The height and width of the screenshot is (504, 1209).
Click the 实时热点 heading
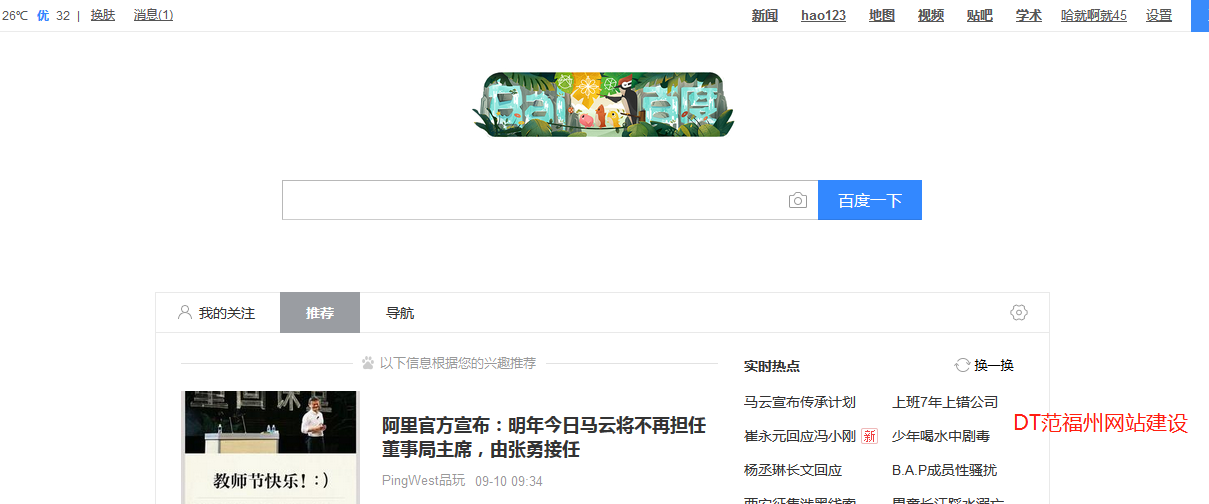click(x=772, y=366)
